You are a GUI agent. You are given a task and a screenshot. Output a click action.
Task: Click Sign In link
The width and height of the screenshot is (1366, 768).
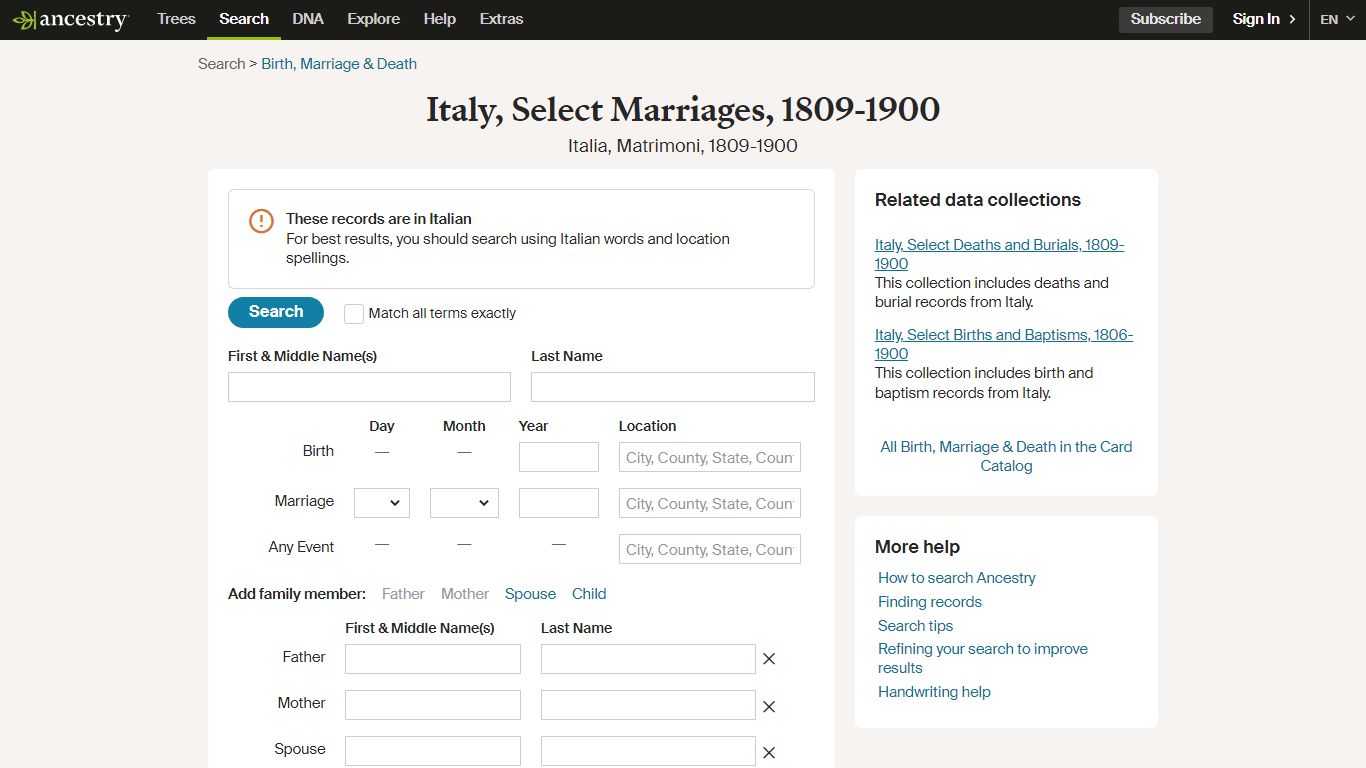pyautogui.click(x=1256, y=19)
